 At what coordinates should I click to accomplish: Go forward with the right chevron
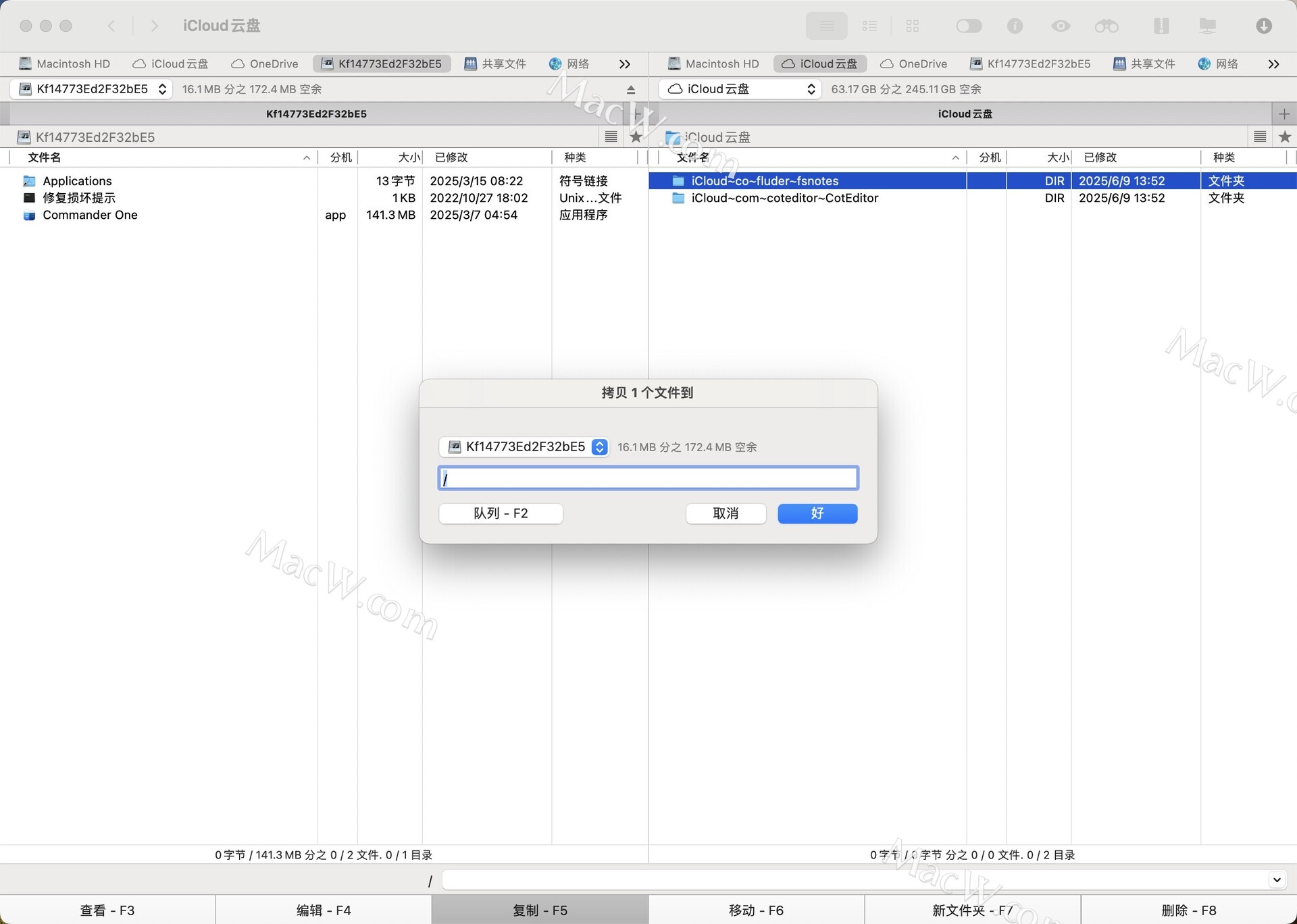pyautogui.click(x=155, y=26)
